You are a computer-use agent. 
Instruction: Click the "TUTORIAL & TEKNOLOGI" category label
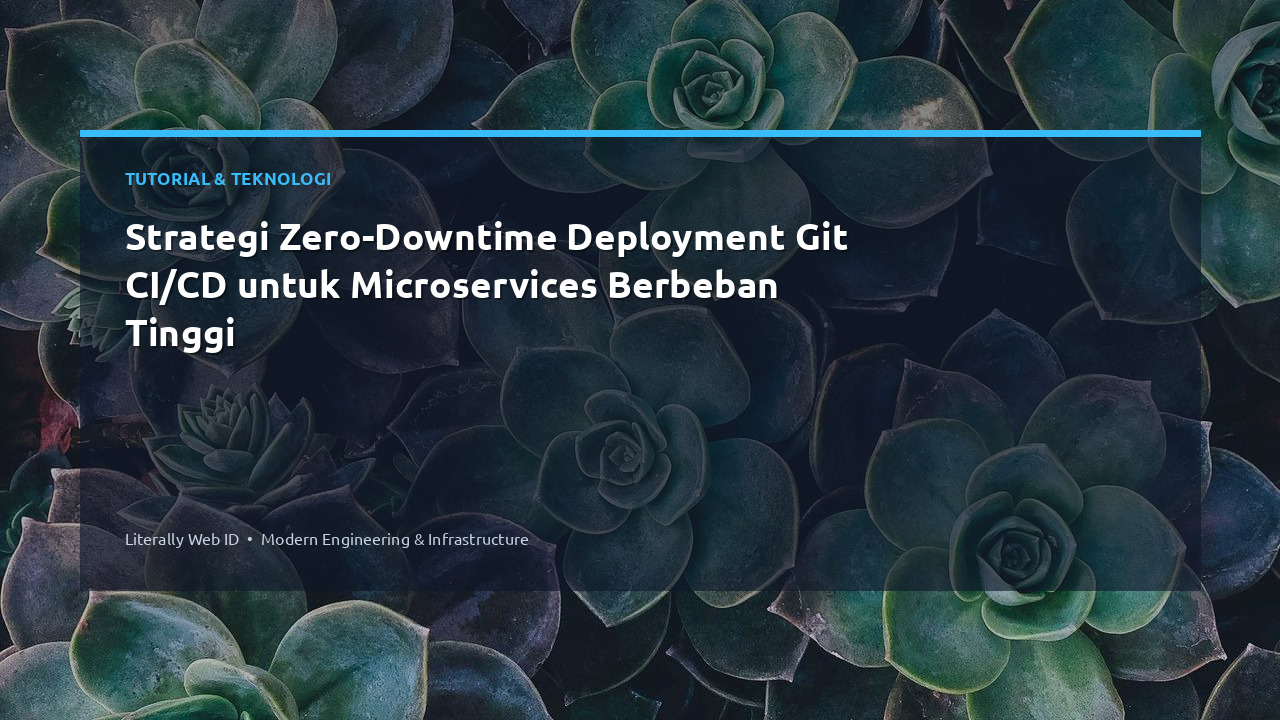(x=228, y=179)
